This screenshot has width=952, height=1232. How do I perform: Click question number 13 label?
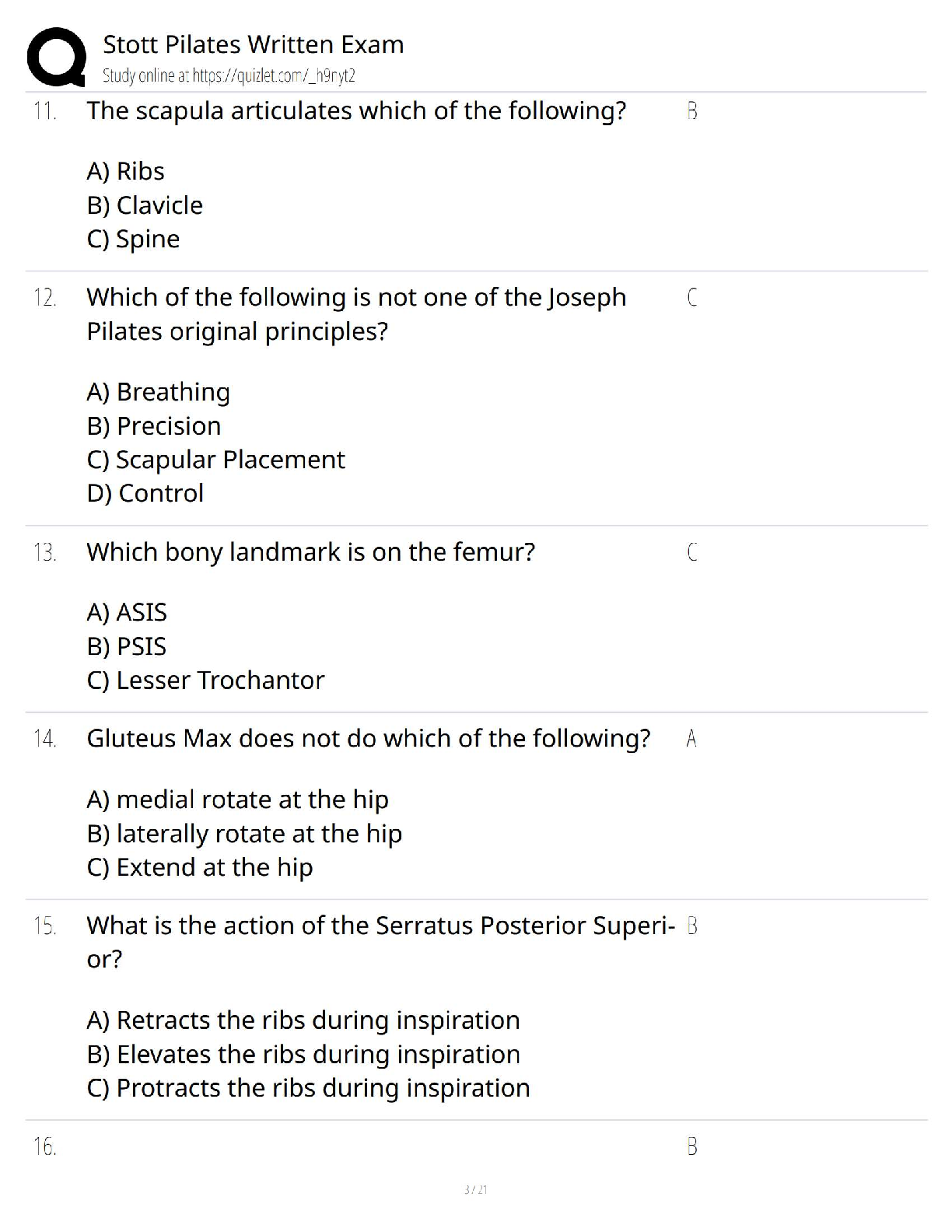(x=45, y=553)
